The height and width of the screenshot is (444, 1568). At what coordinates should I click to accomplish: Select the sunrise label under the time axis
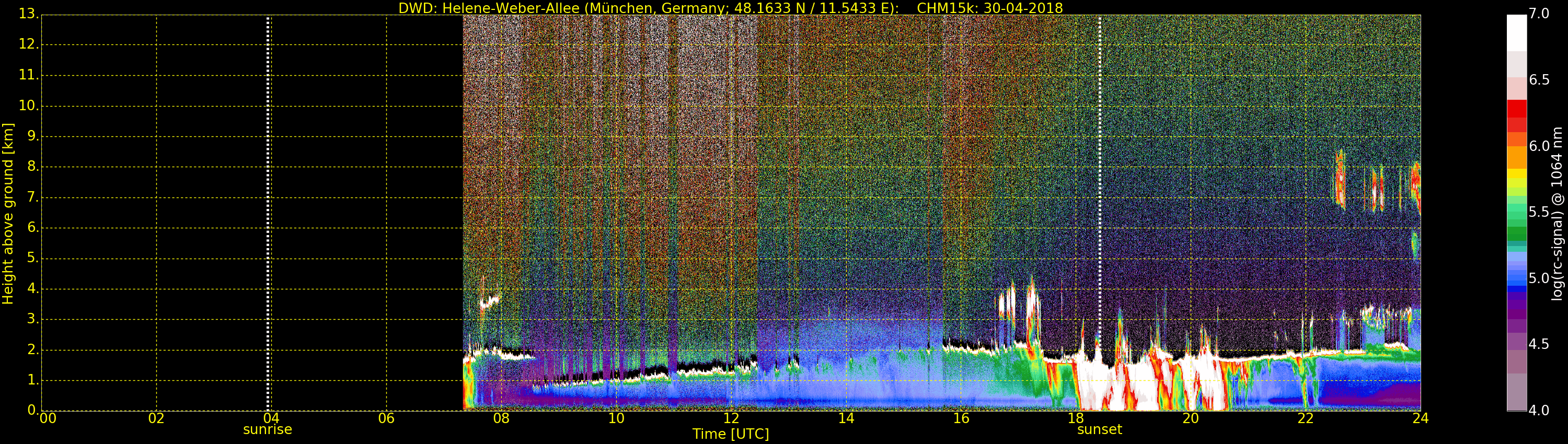pyautogui.click(x=267, y=429)
